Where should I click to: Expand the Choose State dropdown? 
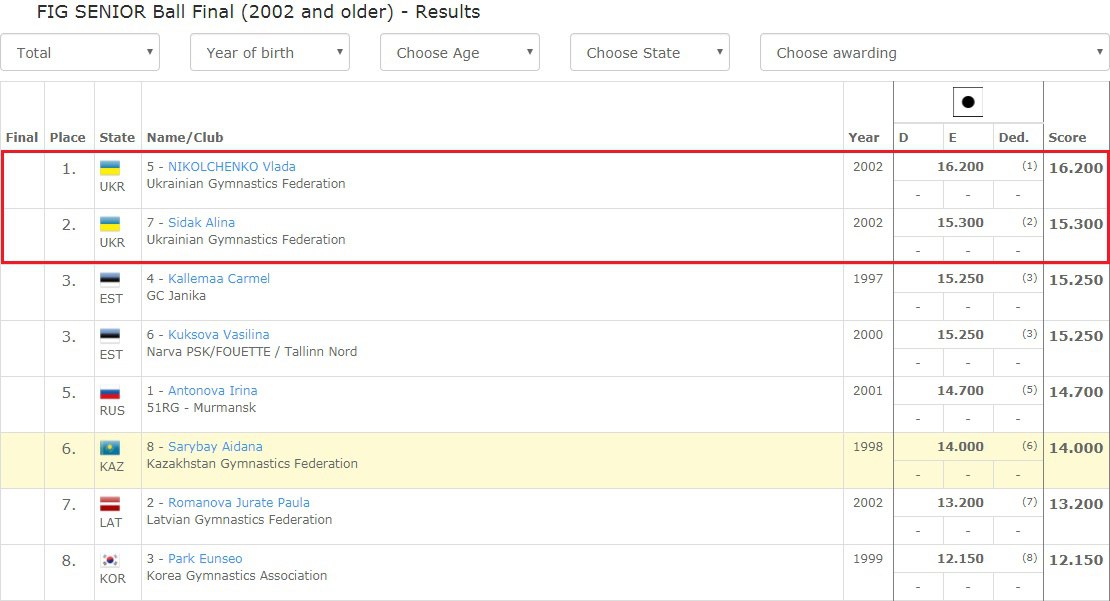pyautogui.click(x=649, y=53)
